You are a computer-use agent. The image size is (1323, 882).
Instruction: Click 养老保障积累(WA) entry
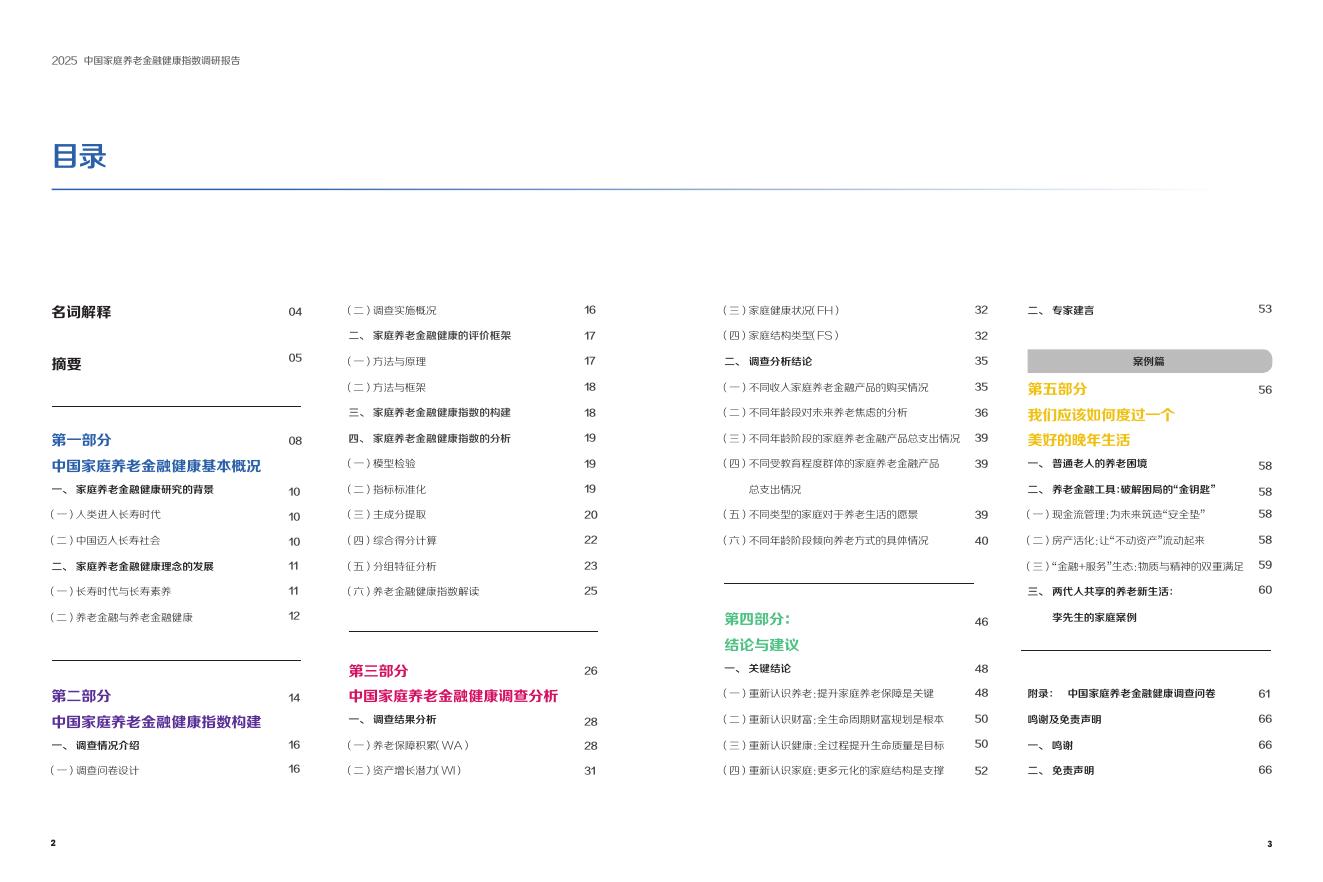[408, 746]
